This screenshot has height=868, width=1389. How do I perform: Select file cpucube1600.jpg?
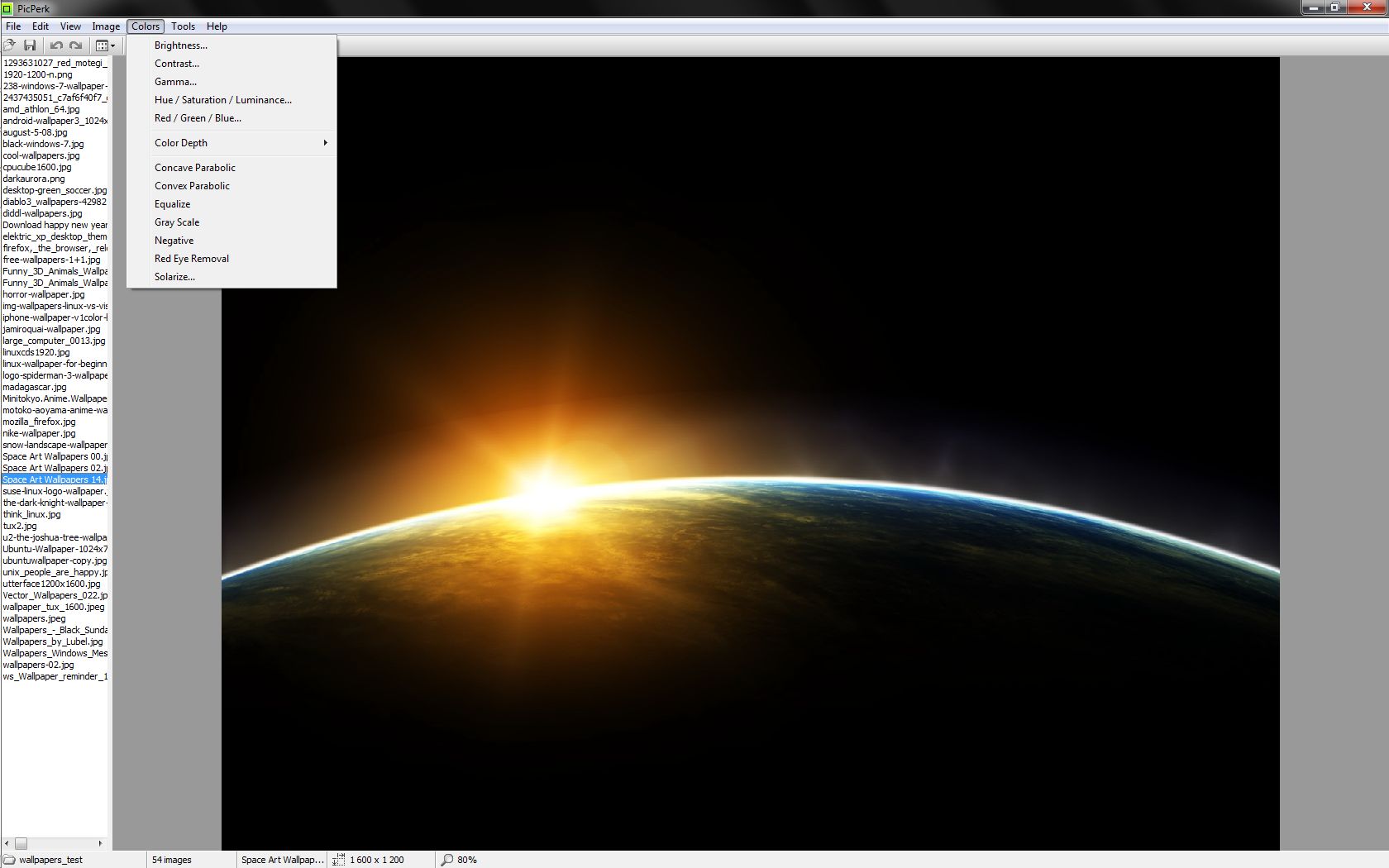tap(37, 167)
